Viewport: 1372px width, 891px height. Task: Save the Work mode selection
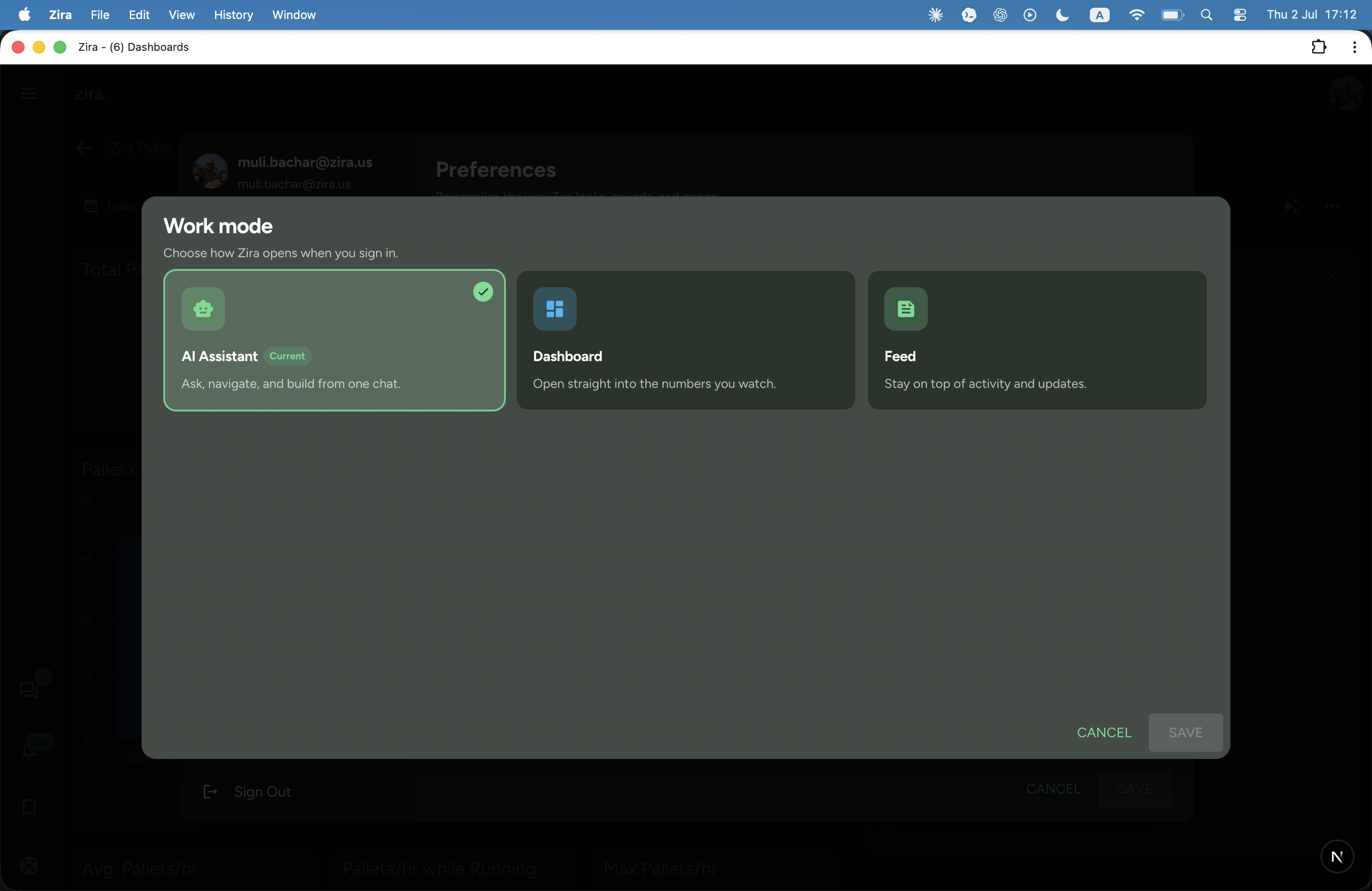point(1185,732)
